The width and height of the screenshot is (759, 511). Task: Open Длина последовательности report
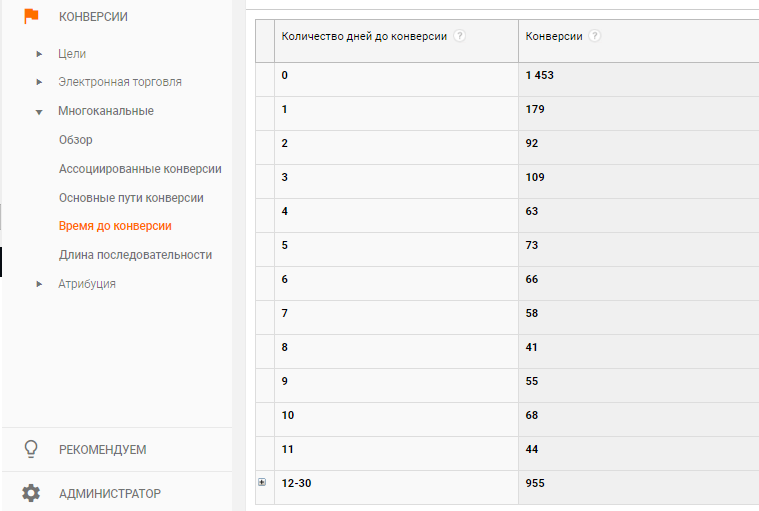pyautogui.click(x=136, y=255)
